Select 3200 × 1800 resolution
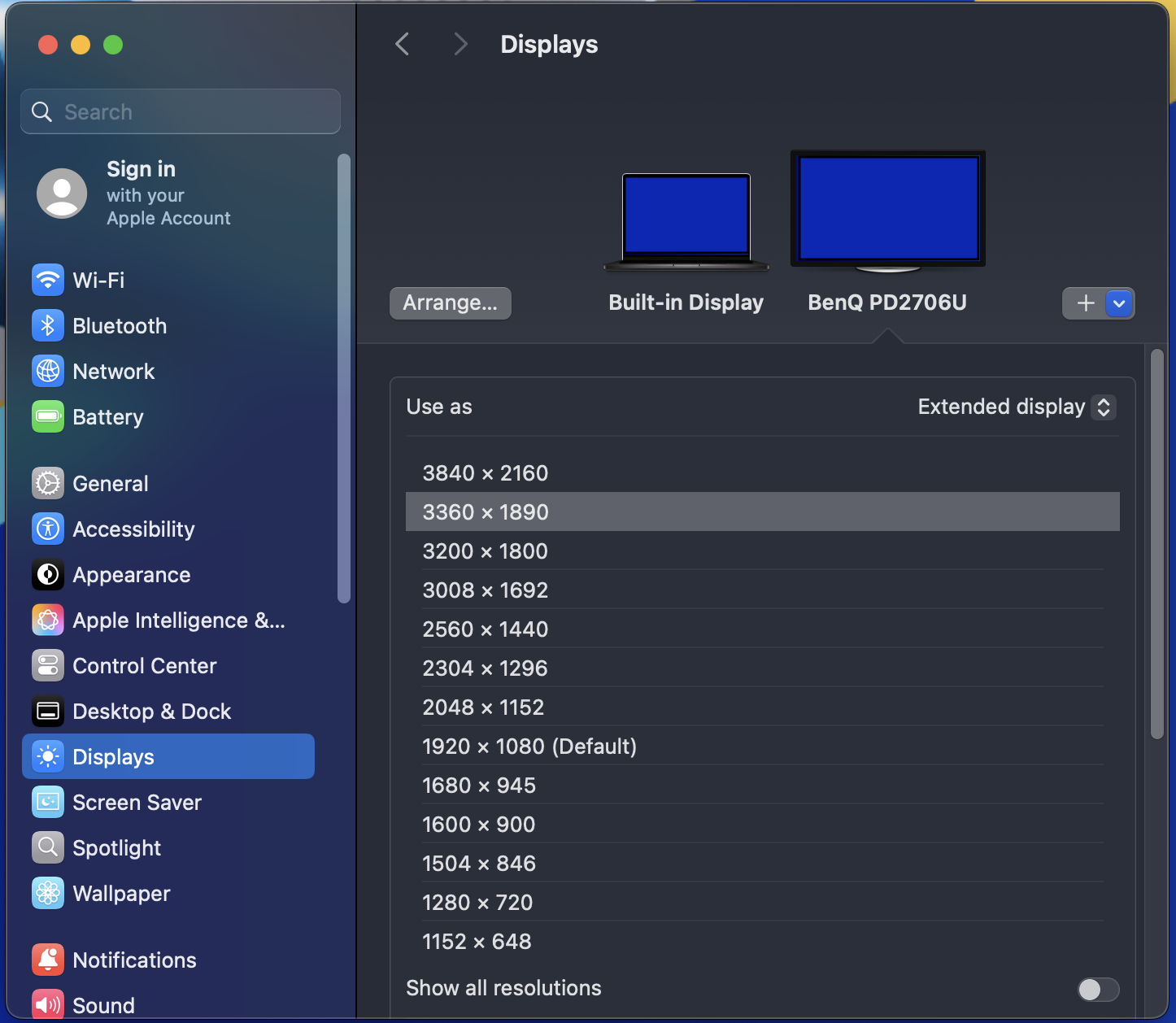The image size is (1176, 1023). point(763,551)
